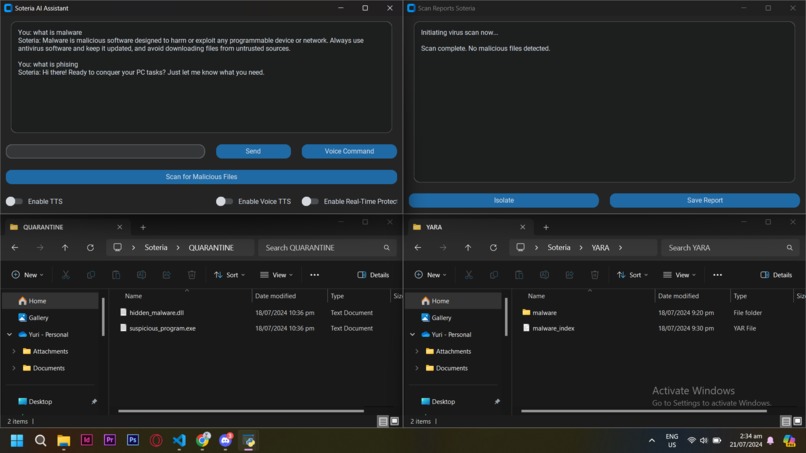Image resolution: width=806 pixels, height=453 pixels.
Task: Click the Voice Command button
Action: coord(349,151)
